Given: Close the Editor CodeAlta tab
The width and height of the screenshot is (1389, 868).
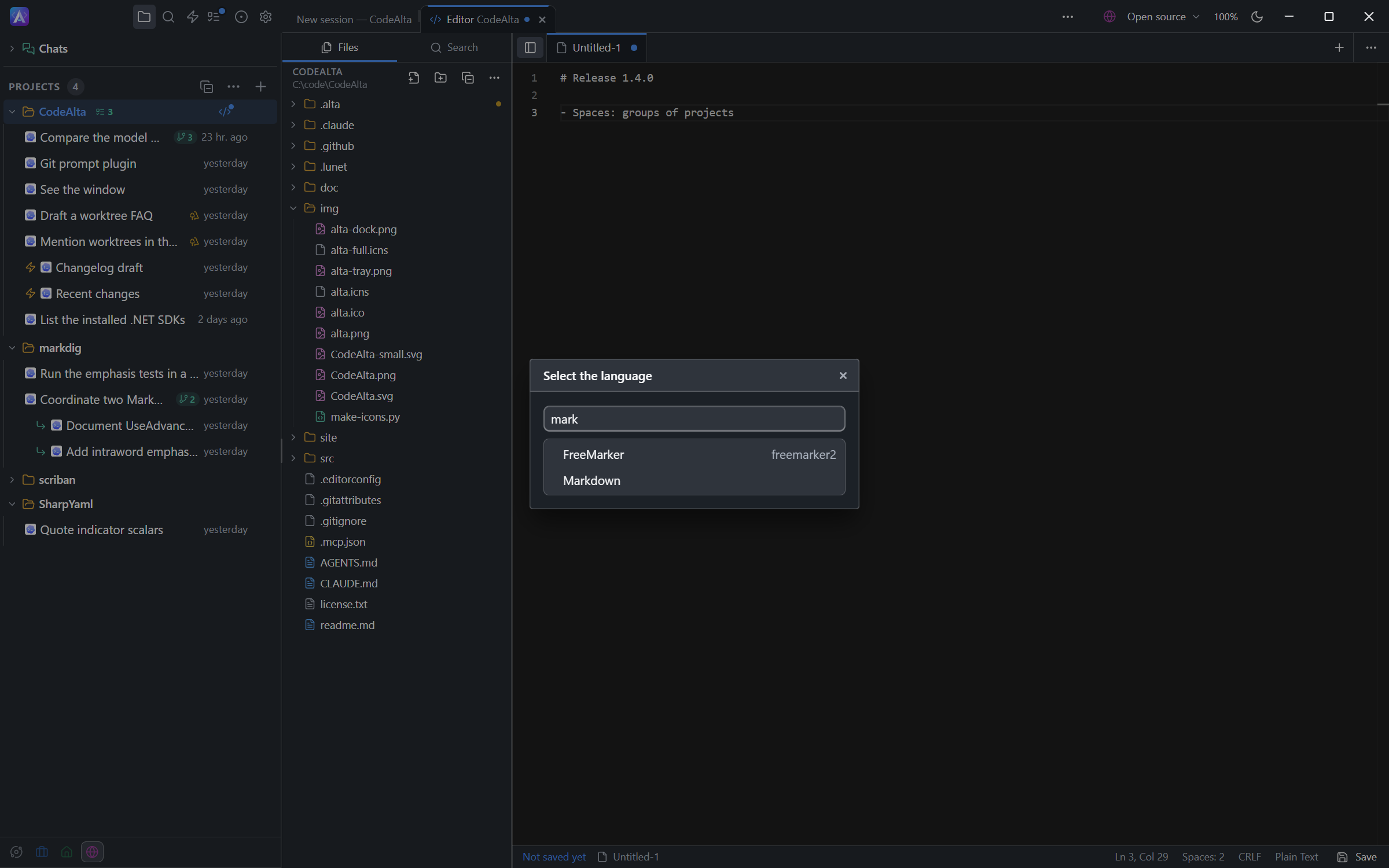Looking at the screenshot, I should pos(542,20).
